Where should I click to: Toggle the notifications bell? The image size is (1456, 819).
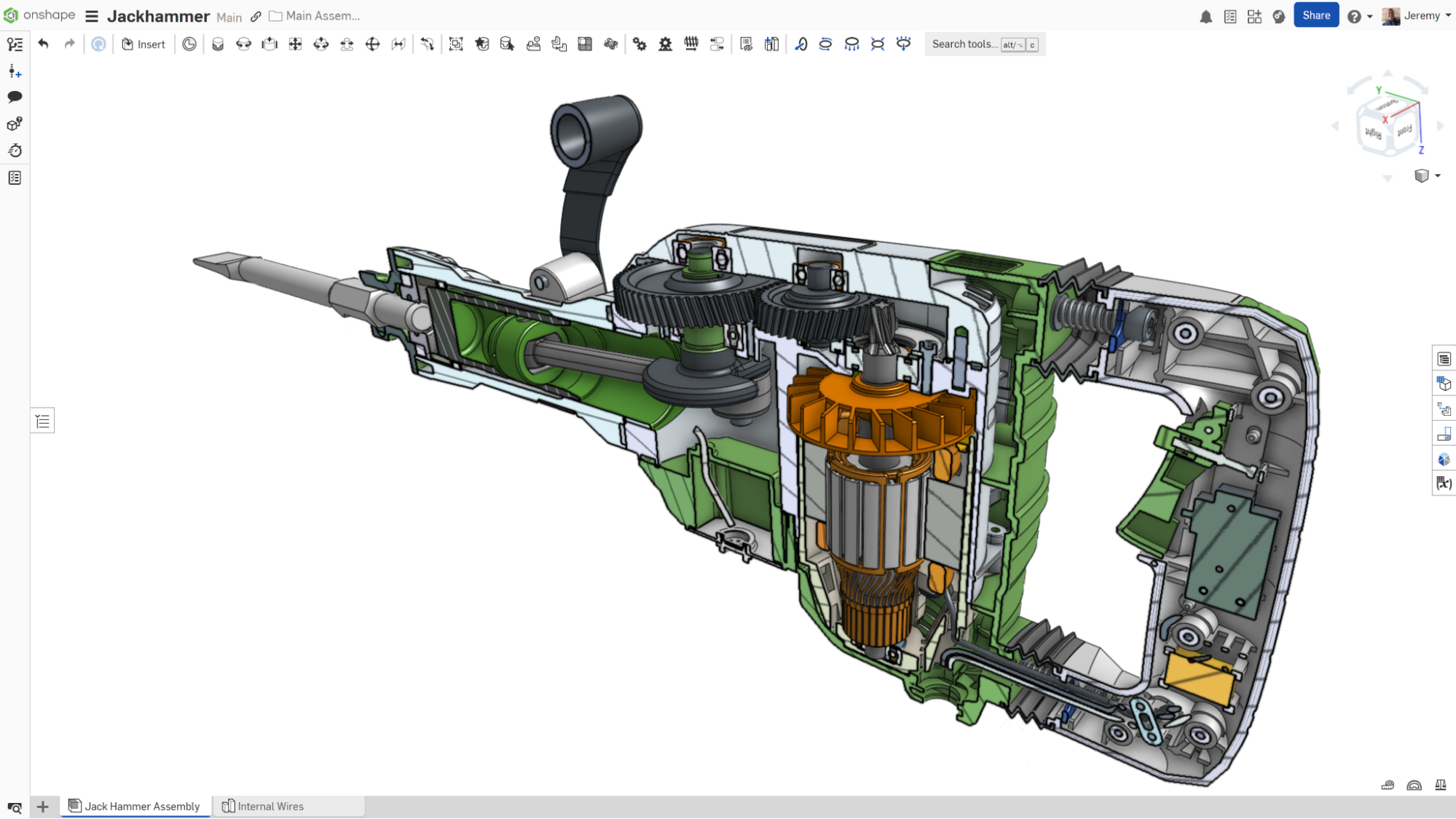pyautogui.click(x=1205, y=15)
